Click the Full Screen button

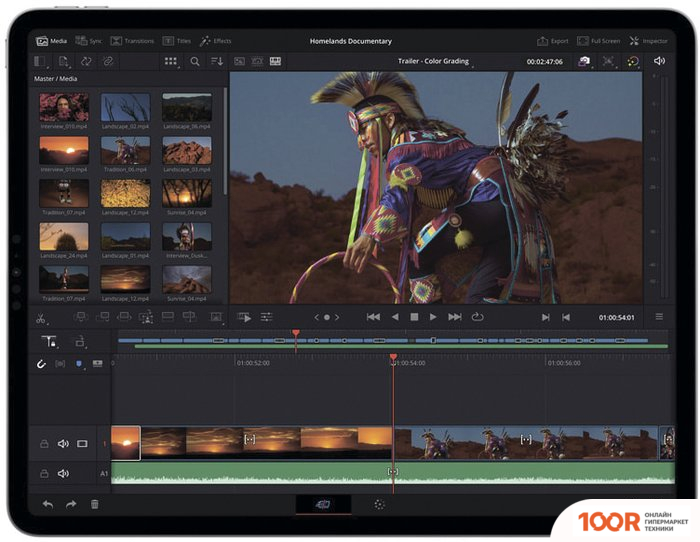click(598, 41)
